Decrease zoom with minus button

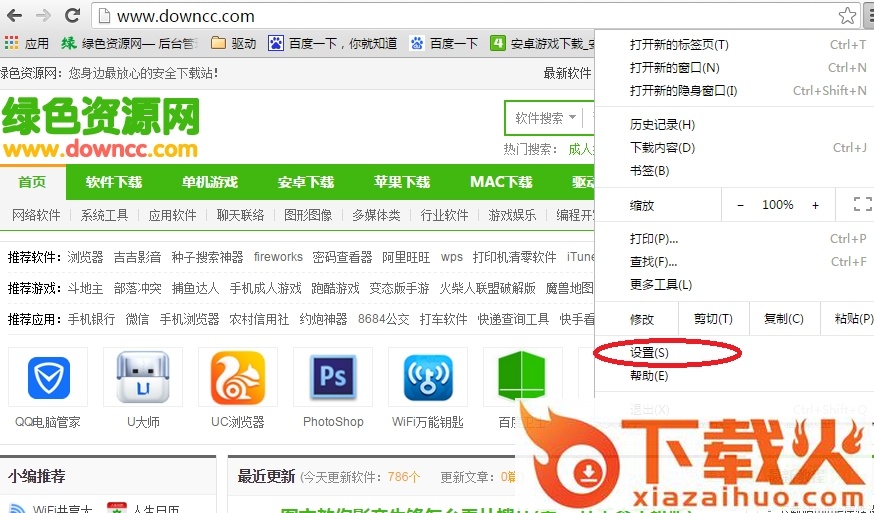click(740, 205)
